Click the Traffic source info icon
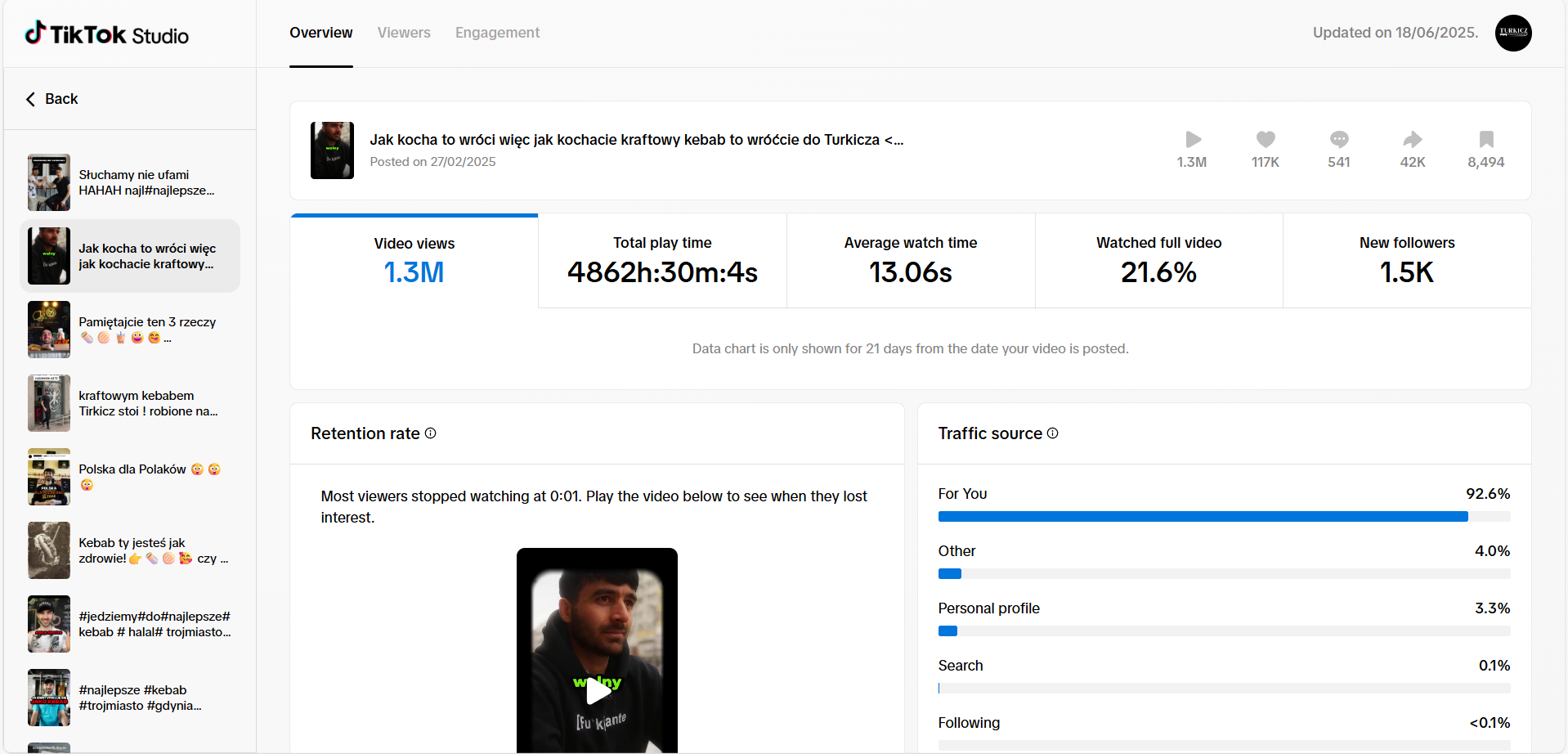The height and width of the screenshot is (754, 1568). tap(1053, 433)
